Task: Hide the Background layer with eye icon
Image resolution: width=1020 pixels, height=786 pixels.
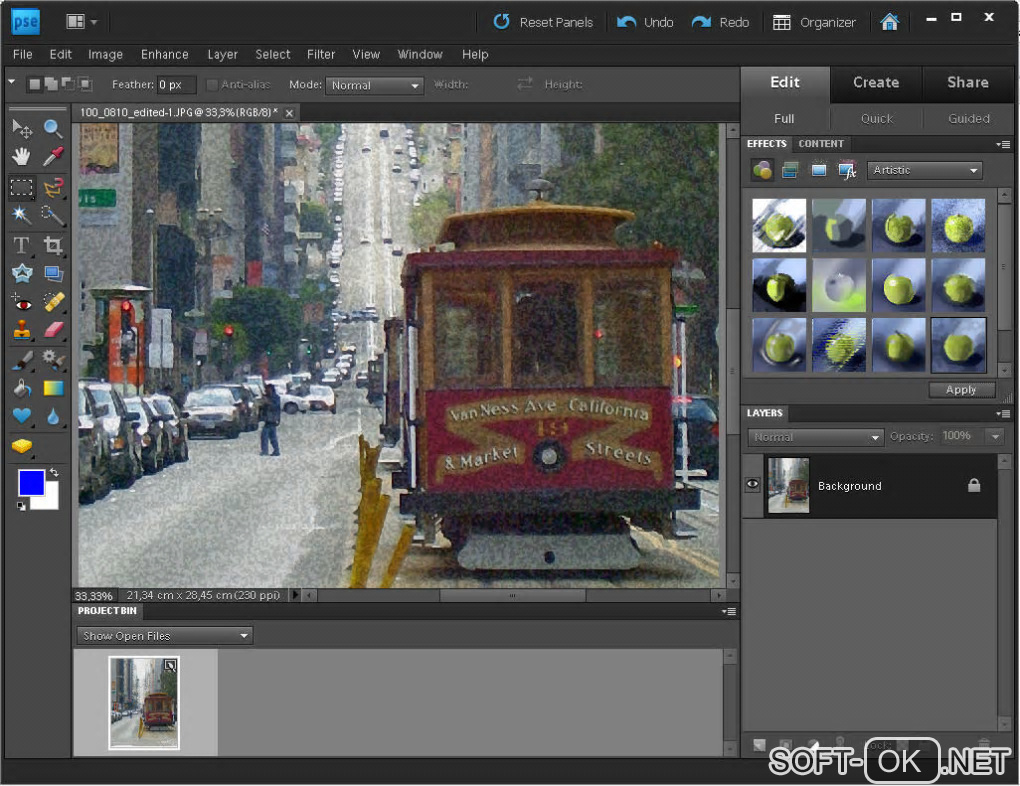Action: pyautogui.click(x=753, y=485)
